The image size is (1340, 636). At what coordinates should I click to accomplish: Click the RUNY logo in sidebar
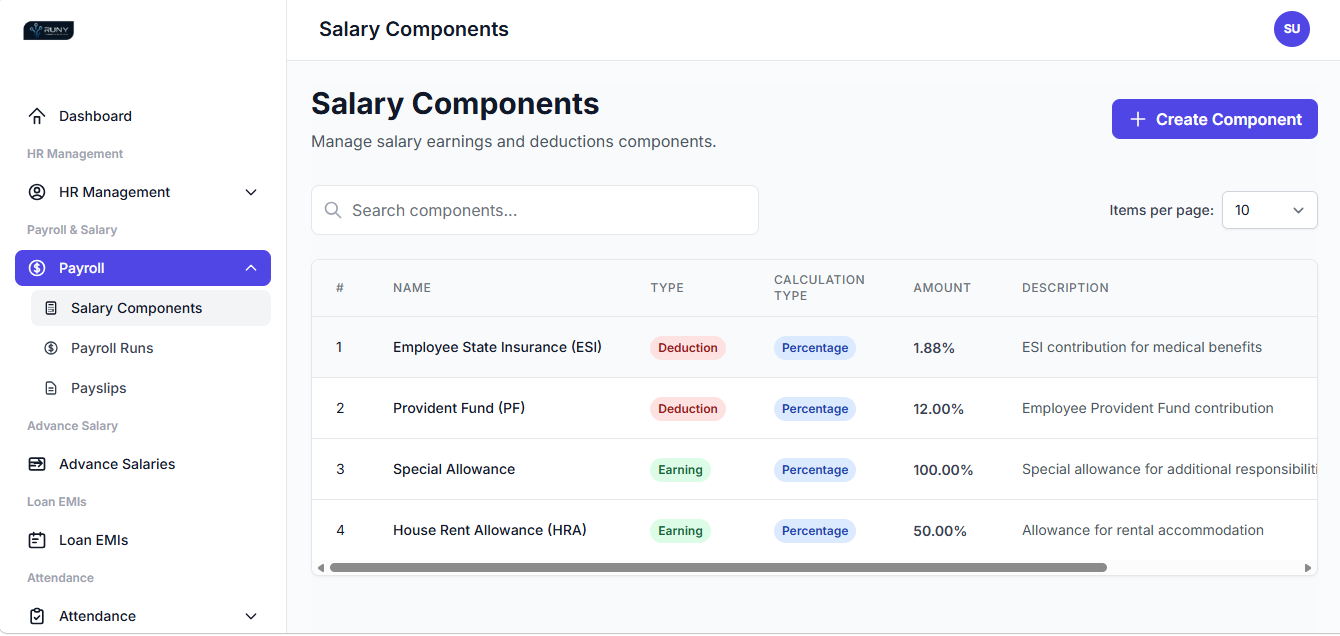click(x=49, y=31)
